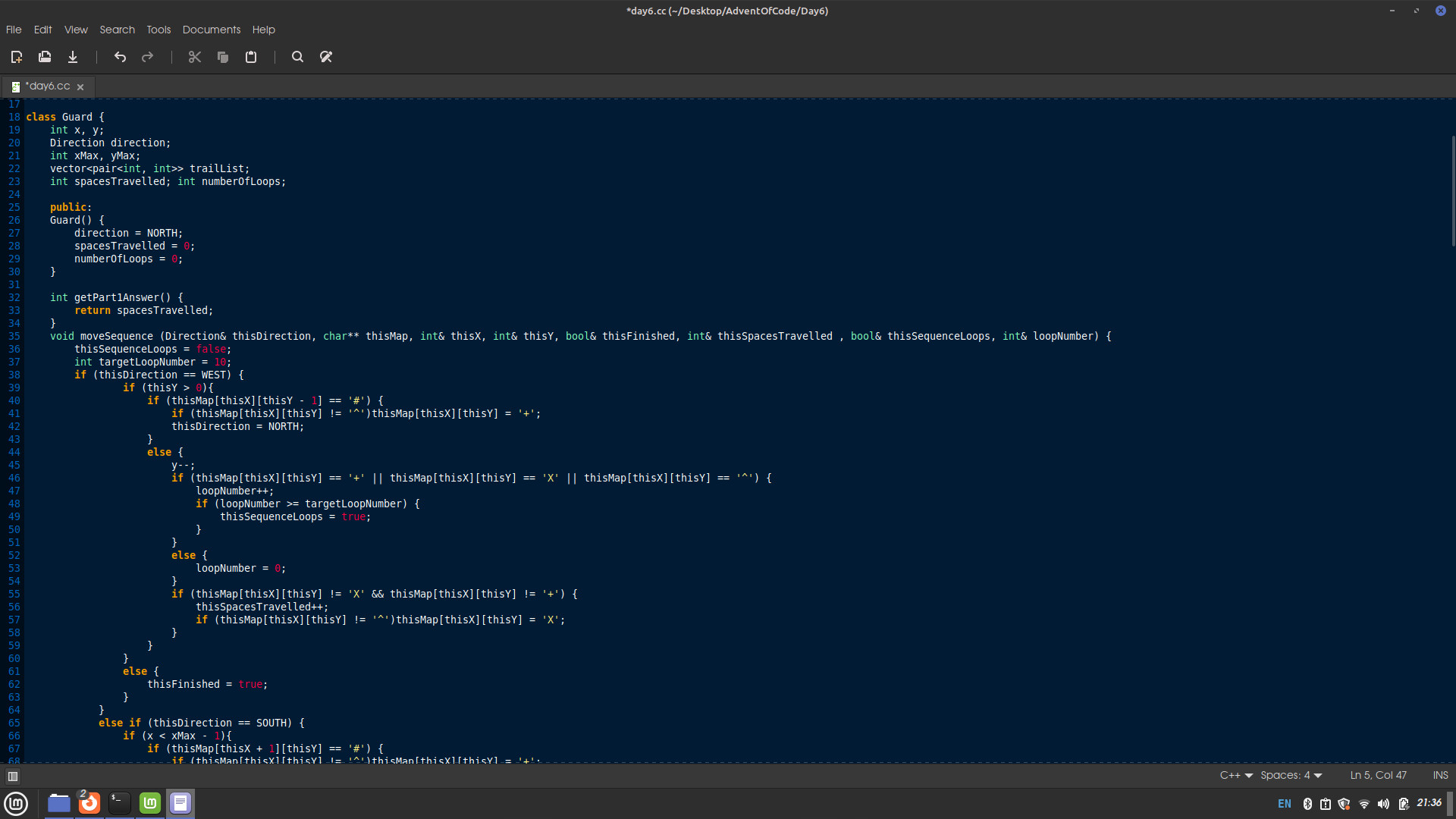Open the file manager from taskbar
Image resolution: width=1456 pixels, height=819 pixels.
pos(59,803)
